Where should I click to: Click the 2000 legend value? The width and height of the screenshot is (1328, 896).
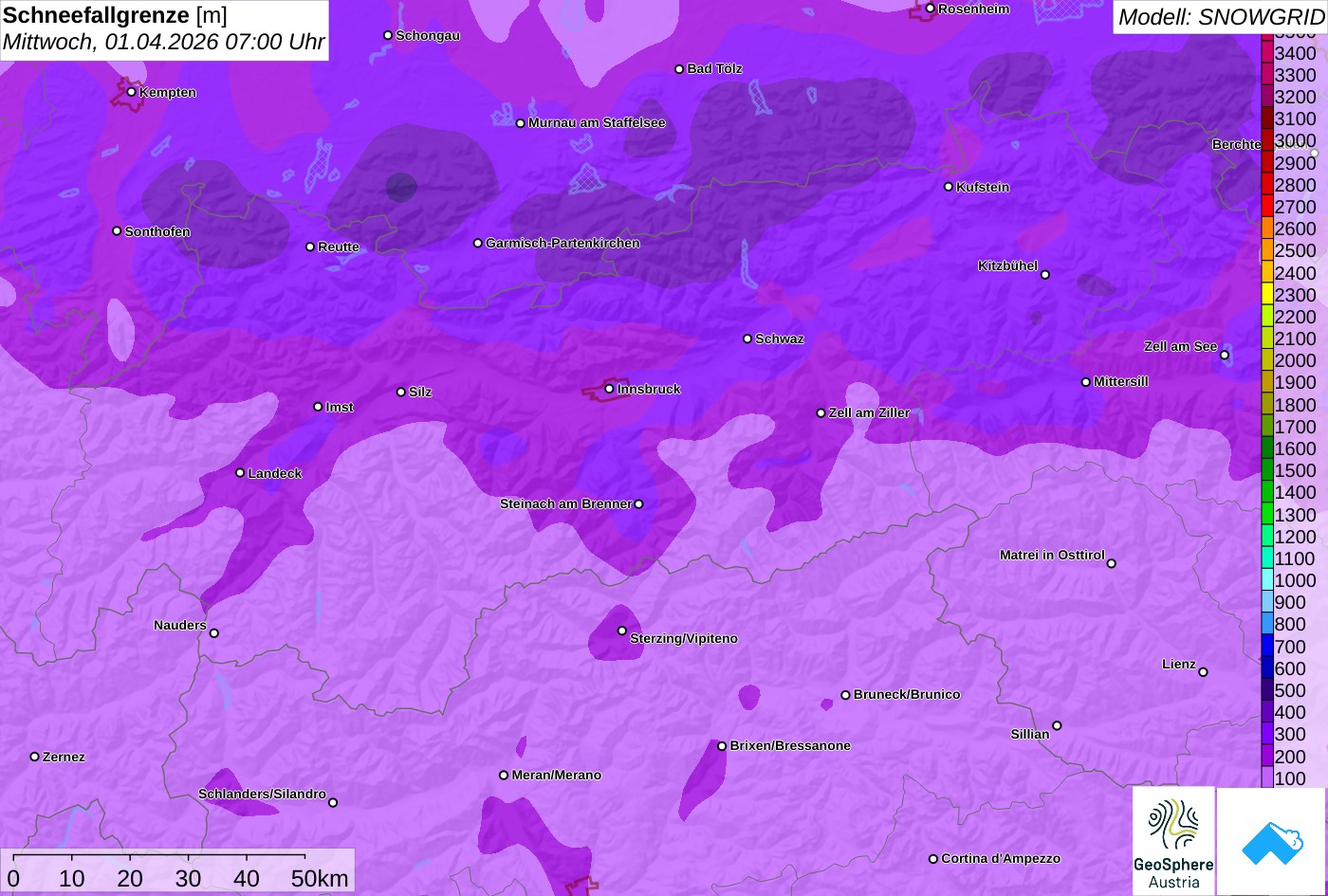[1296, 361]
